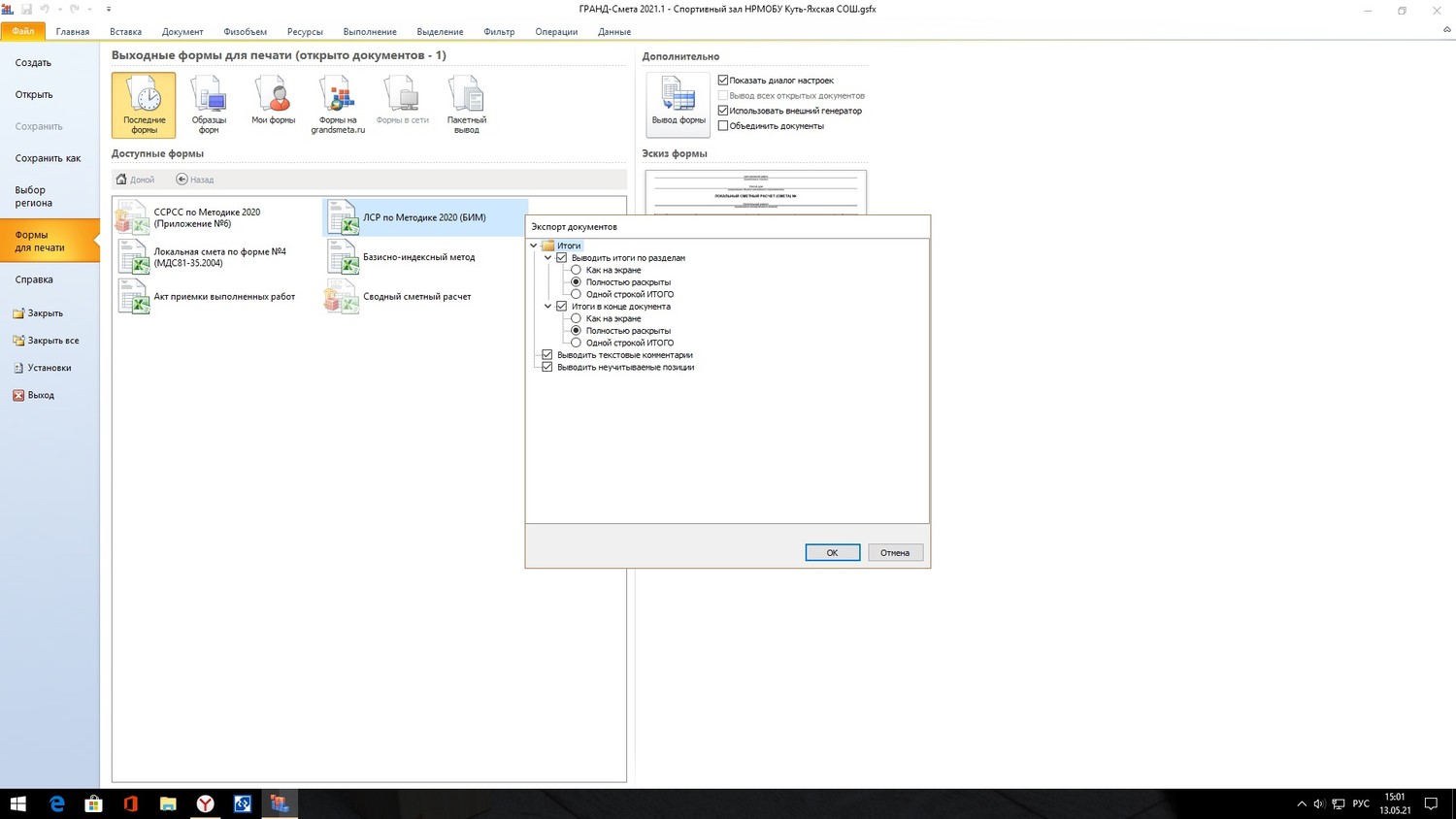Select ЛСР по Методике 2020 (БИМ) form
The height and width of the screenshot is (819, 1456).
(x=425, y=217)
